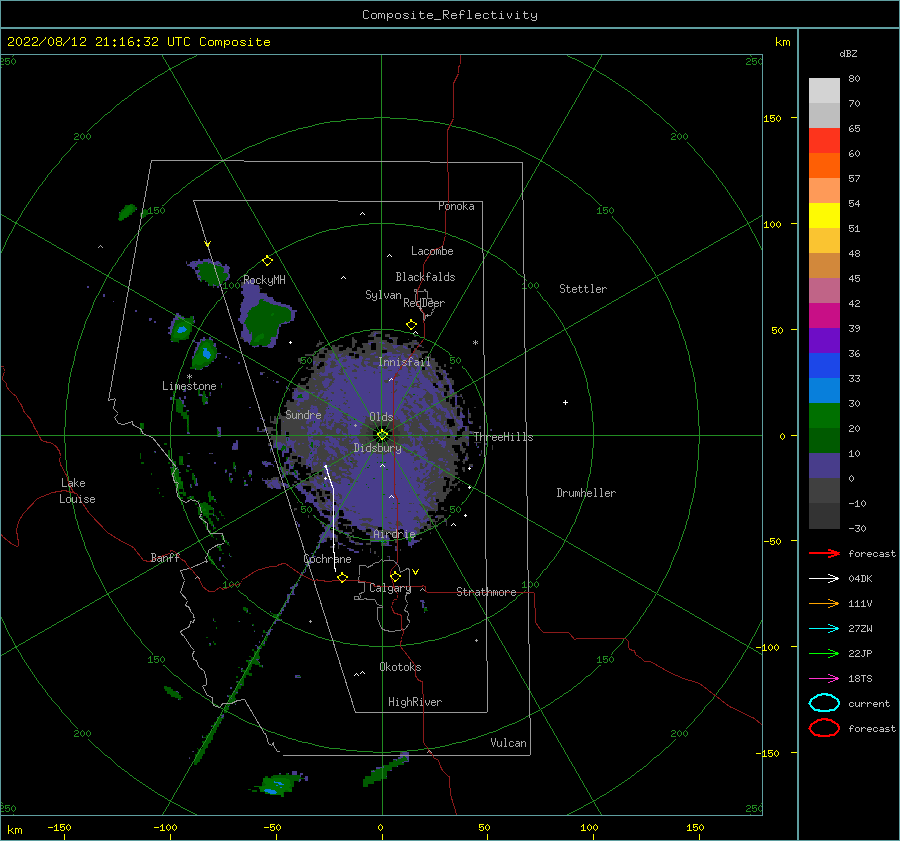
Task: Click the yellow diamond marker below Cochrane
Action: [x=342, y=577]
